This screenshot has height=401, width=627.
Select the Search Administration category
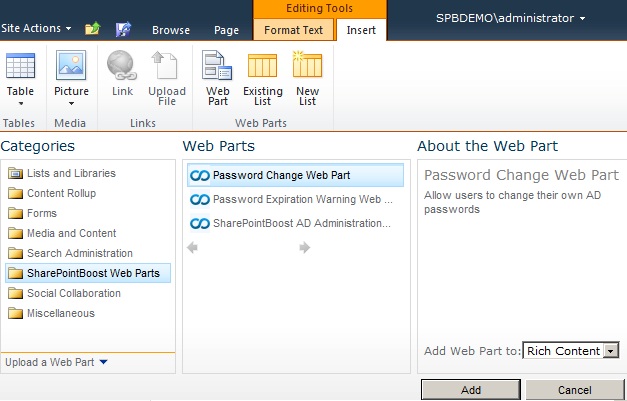point(88,253)
